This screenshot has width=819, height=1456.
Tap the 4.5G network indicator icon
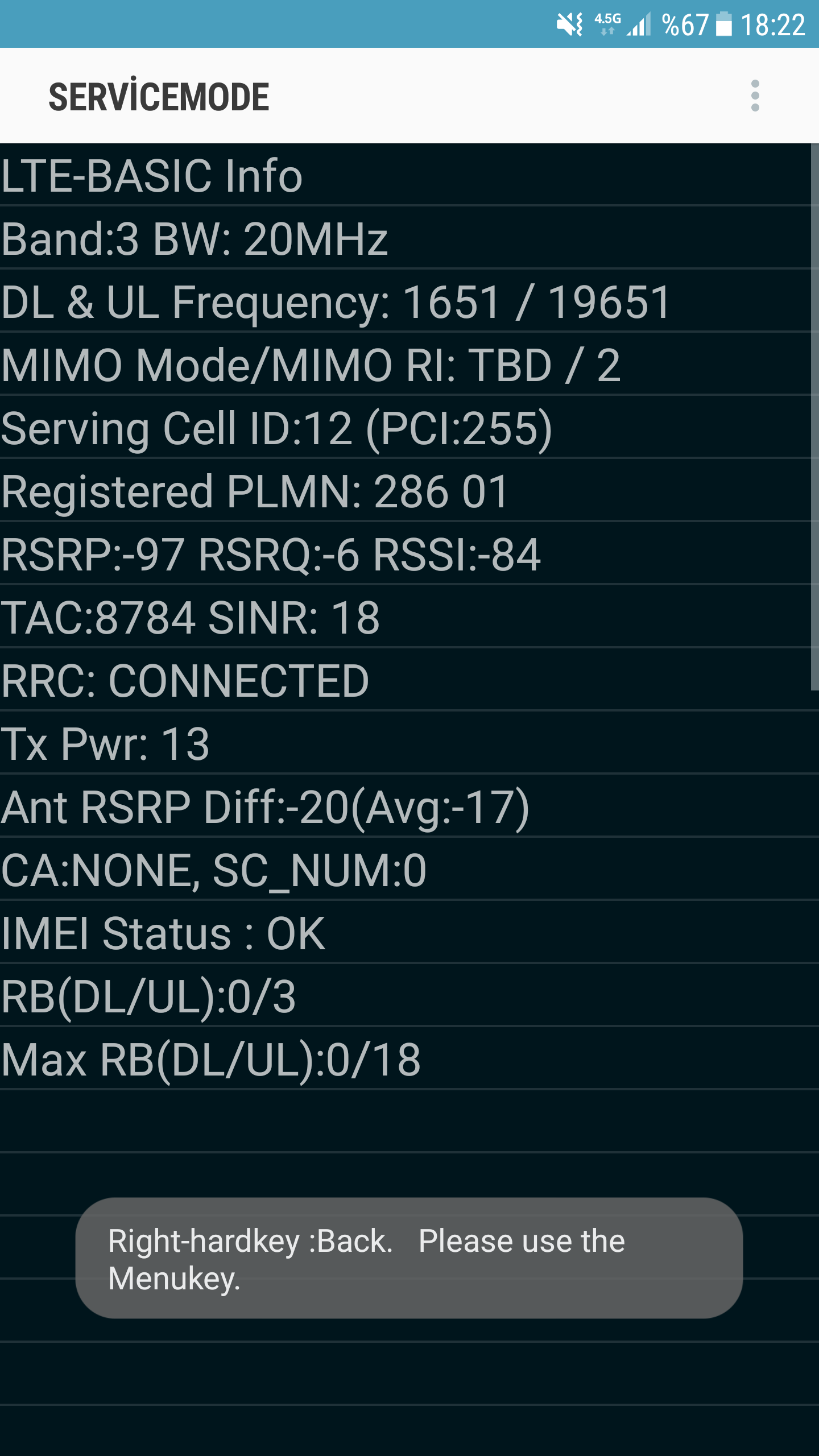coord(607,24)
